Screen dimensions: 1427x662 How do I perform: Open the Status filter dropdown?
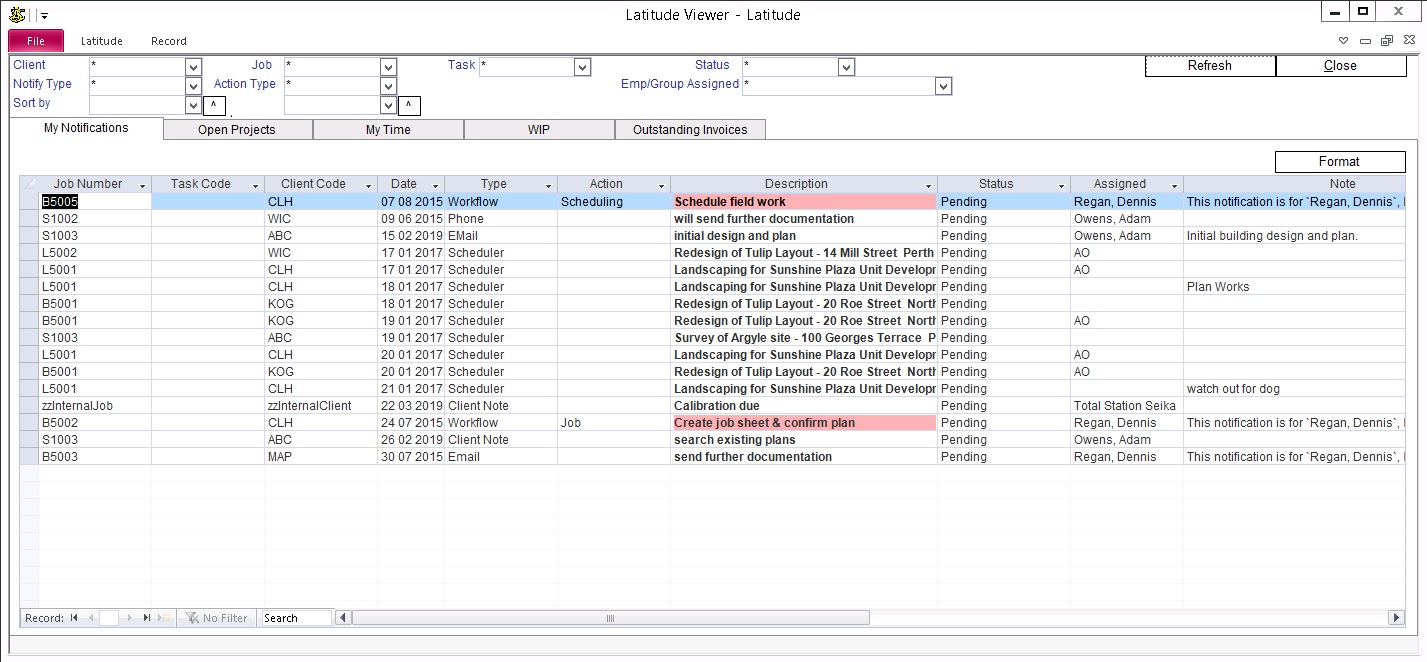[846, 67]
